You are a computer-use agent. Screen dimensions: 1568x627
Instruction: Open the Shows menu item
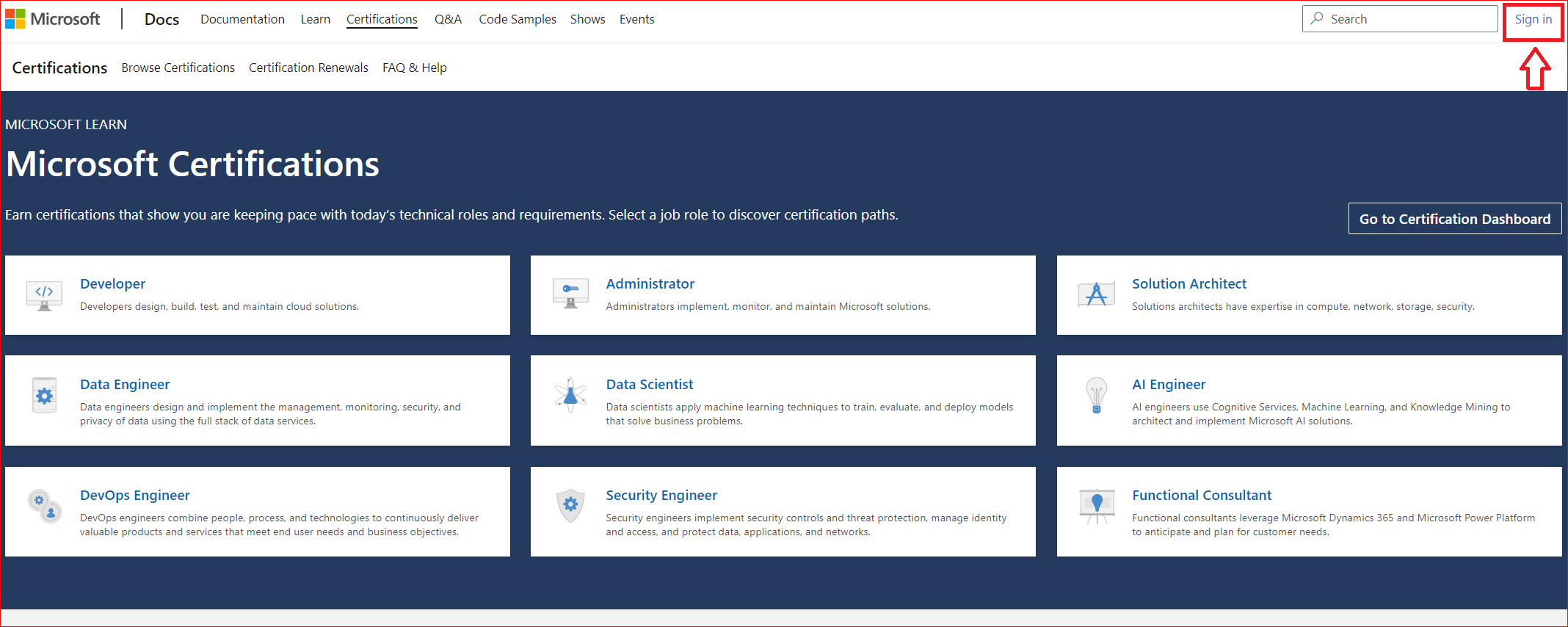pyautogui.click(x=588, y=19)
